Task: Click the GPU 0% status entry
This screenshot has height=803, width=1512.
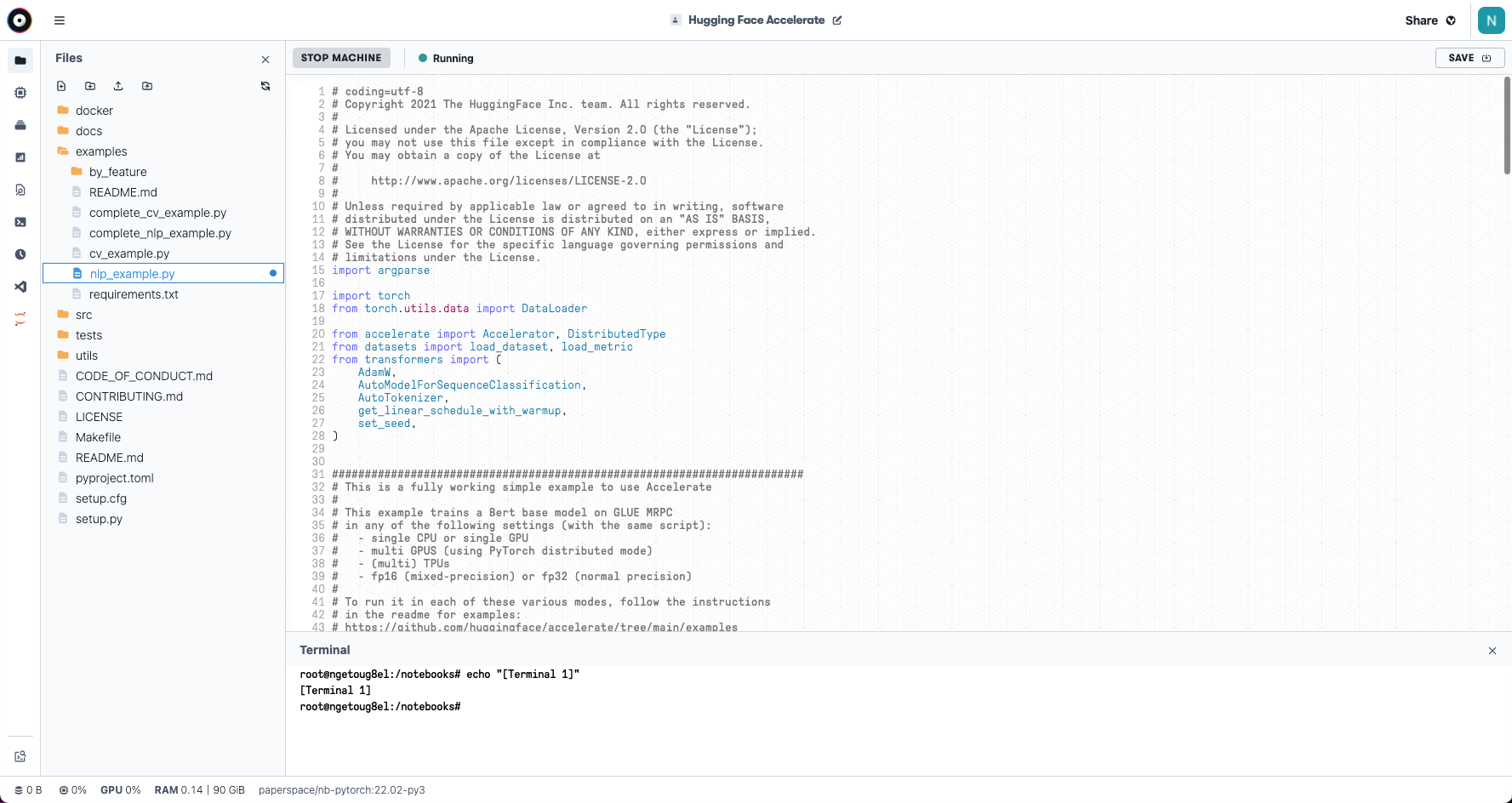Action: tap(120, 790)
